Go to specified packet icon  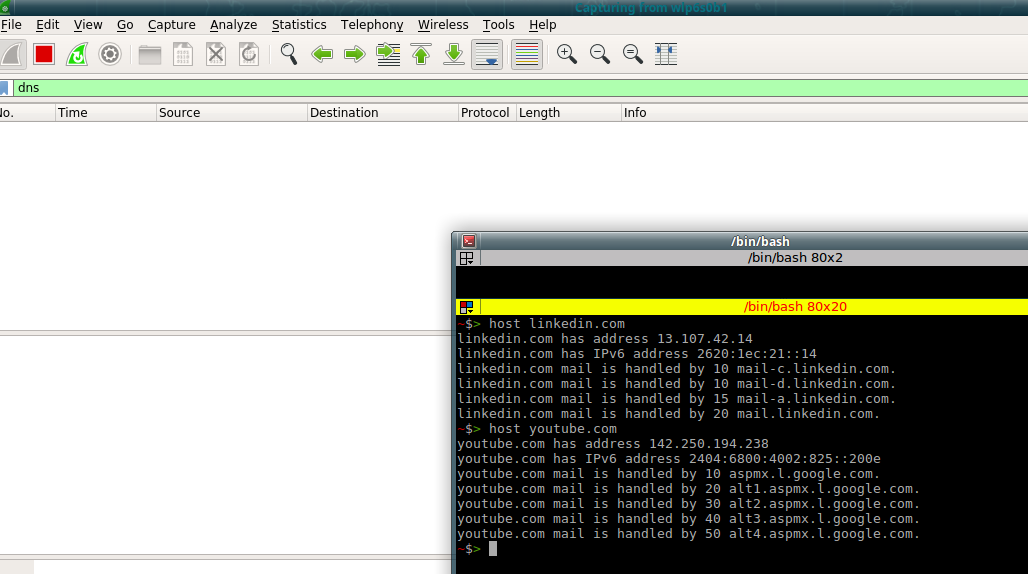(x=388, y=54)
